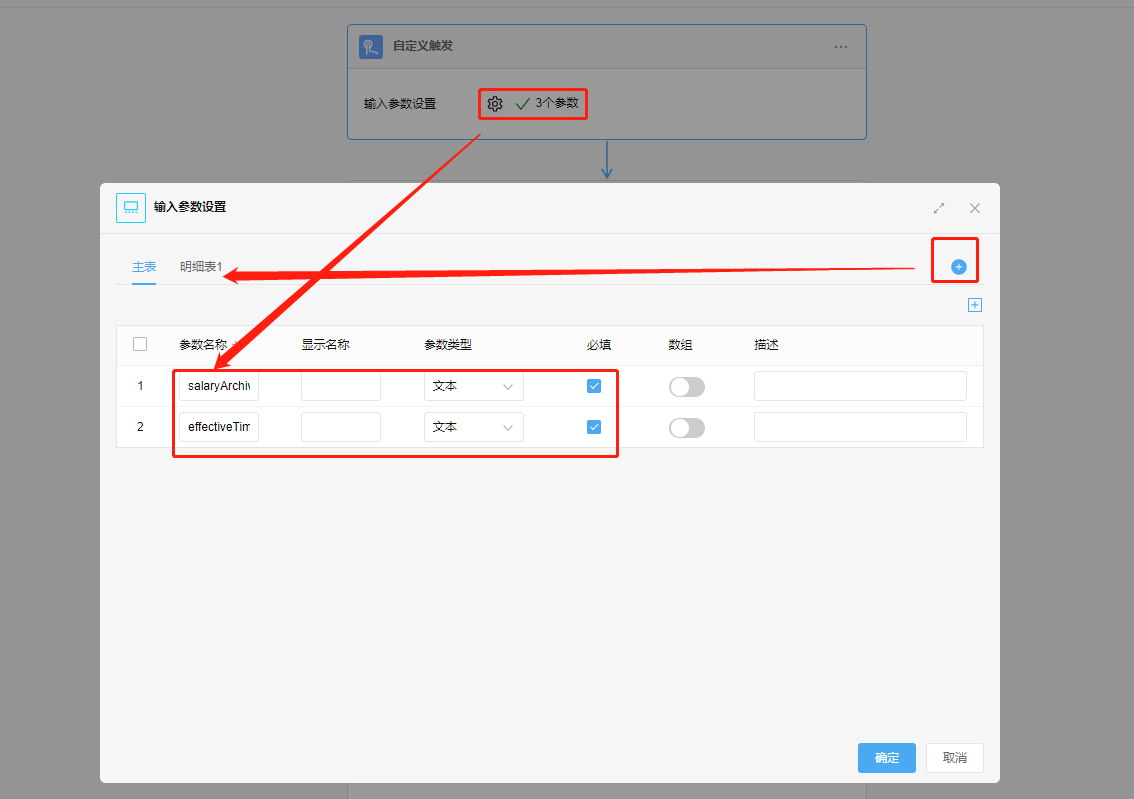Image resolution: width=1134 pixels, height=799 pixels.
Task: Click the 描述 field in row 2
Action: pos(860,427)
